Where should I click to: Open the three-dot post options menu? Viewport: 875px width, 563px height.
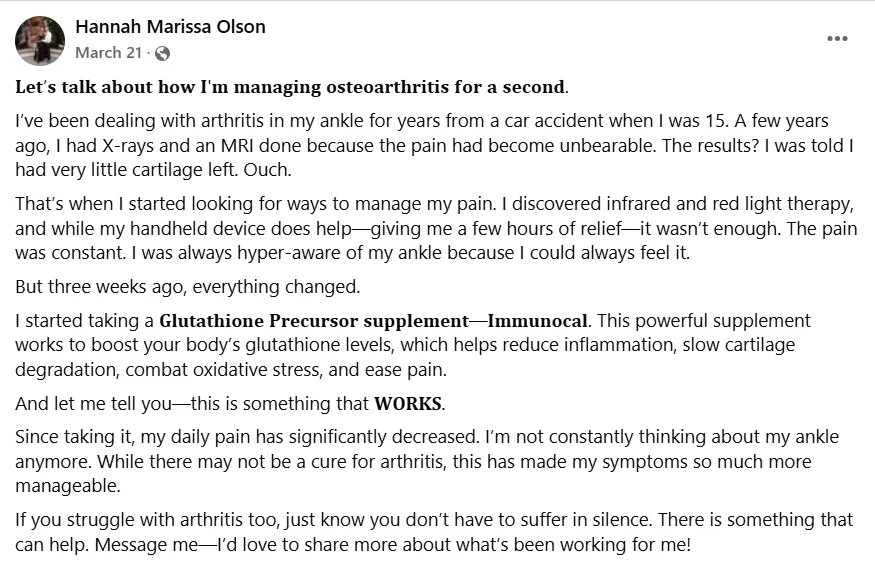click(837, 39)
